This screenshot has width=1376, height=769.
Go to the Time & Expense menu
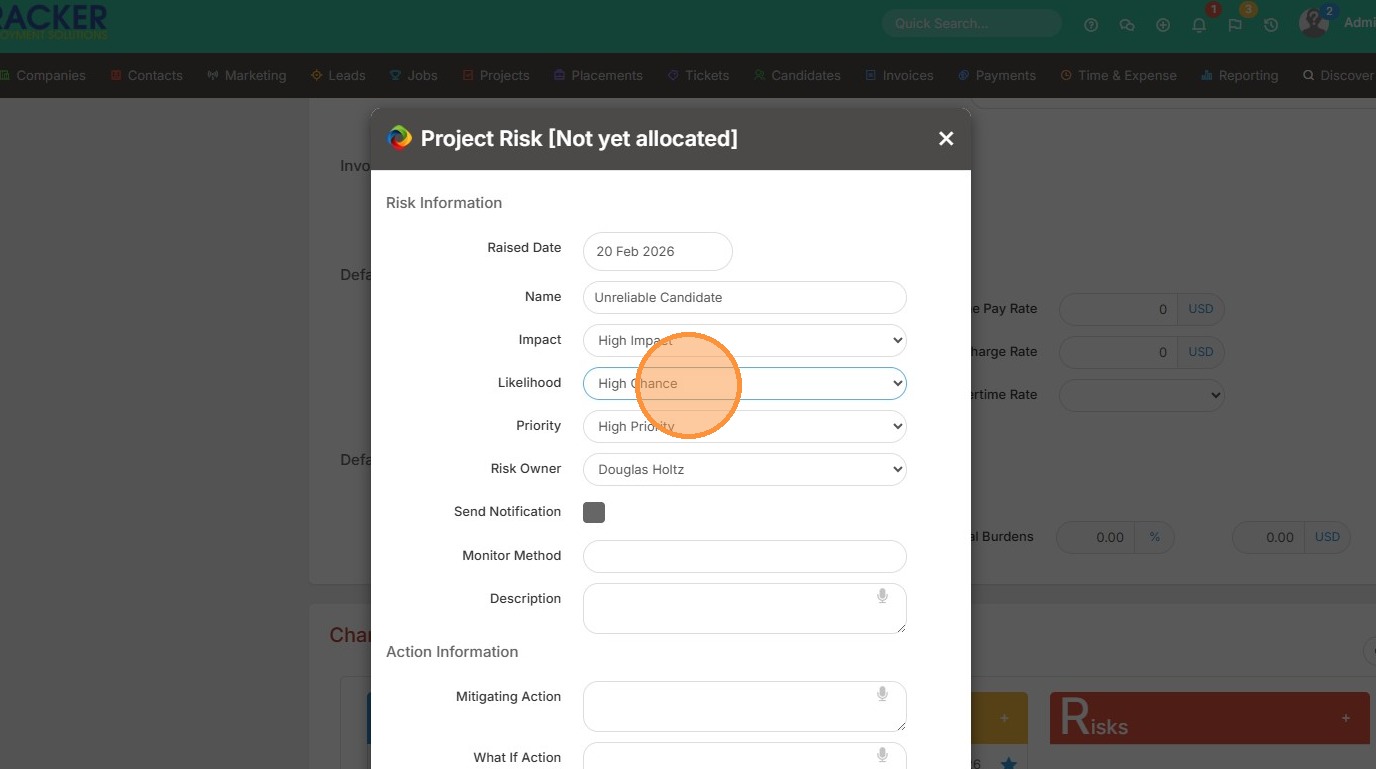pos(1118,75)
